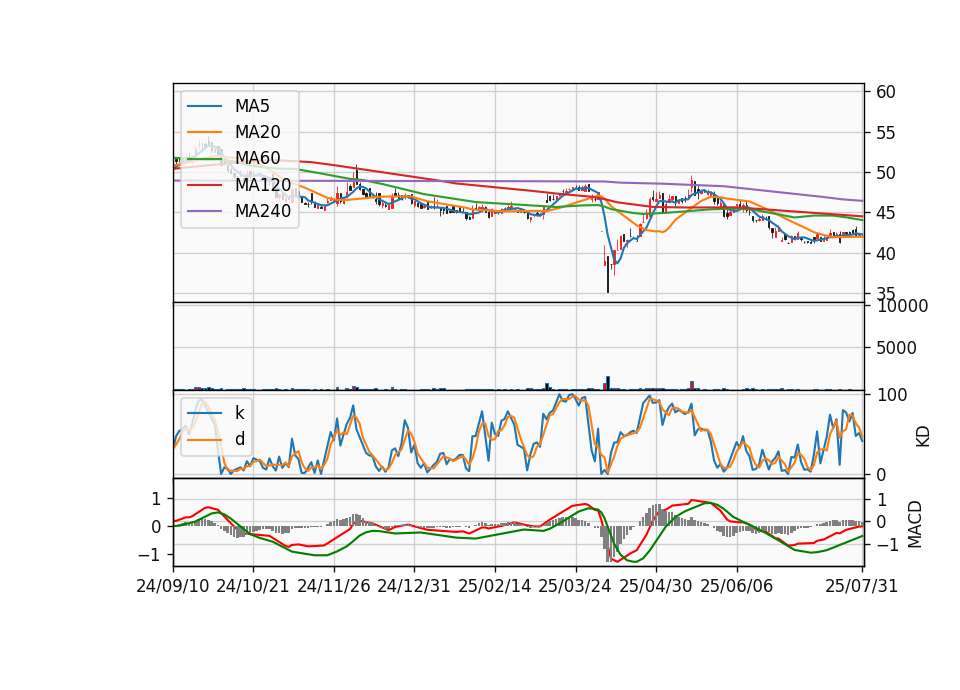Click the price axis value 50

[886, 173]
